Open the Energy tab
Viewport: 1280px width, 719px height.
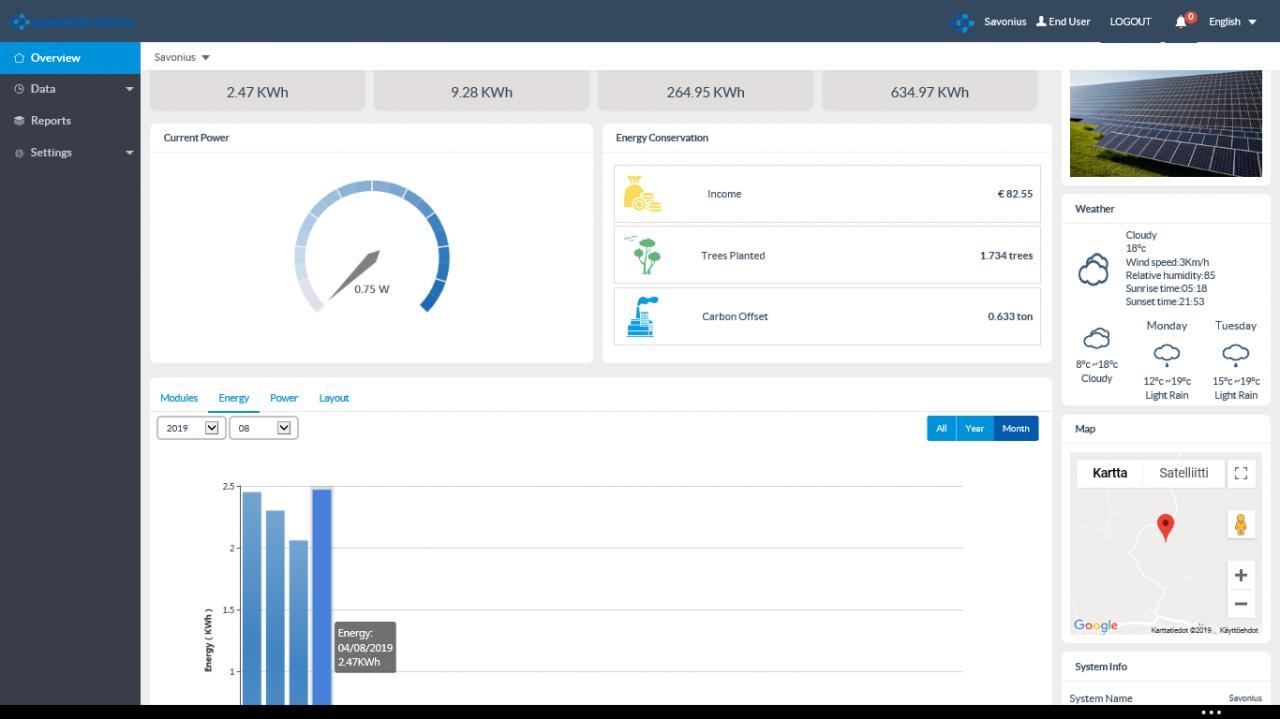pyautogui.click(x=234, y=398)
